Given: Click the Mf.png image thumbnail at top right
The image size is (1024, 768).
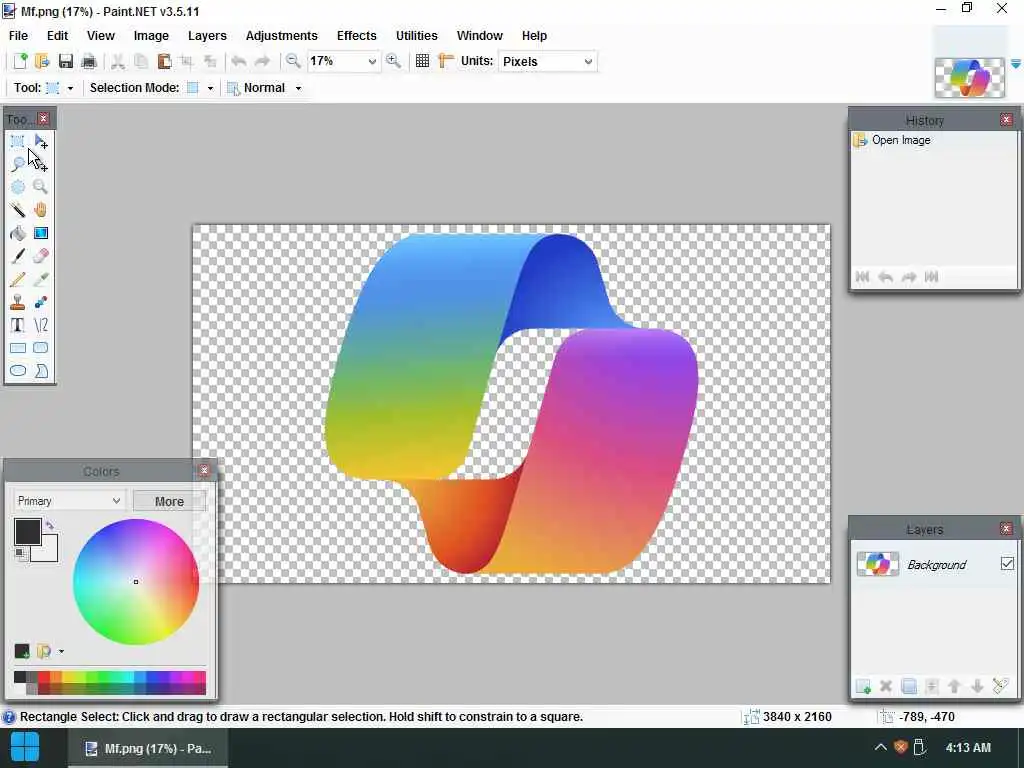Looking at the screenshot, I should pos(970,78).
